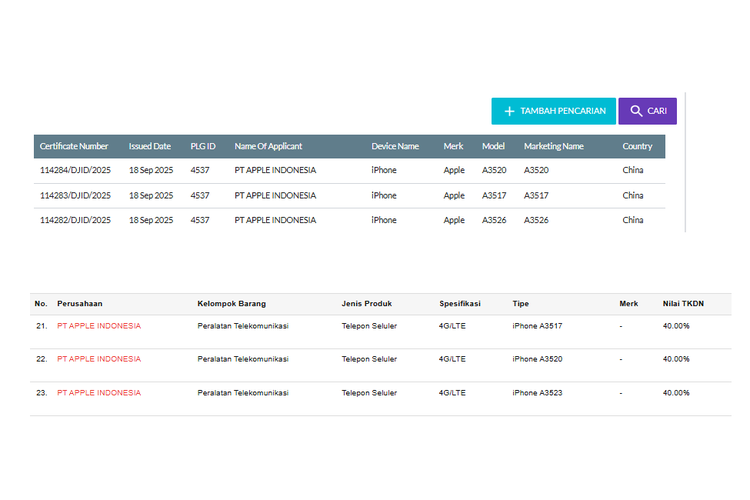The height and width of the screenshot is (500, 750).
Task: Click the Country column header
Action: [x=637, y=146]
